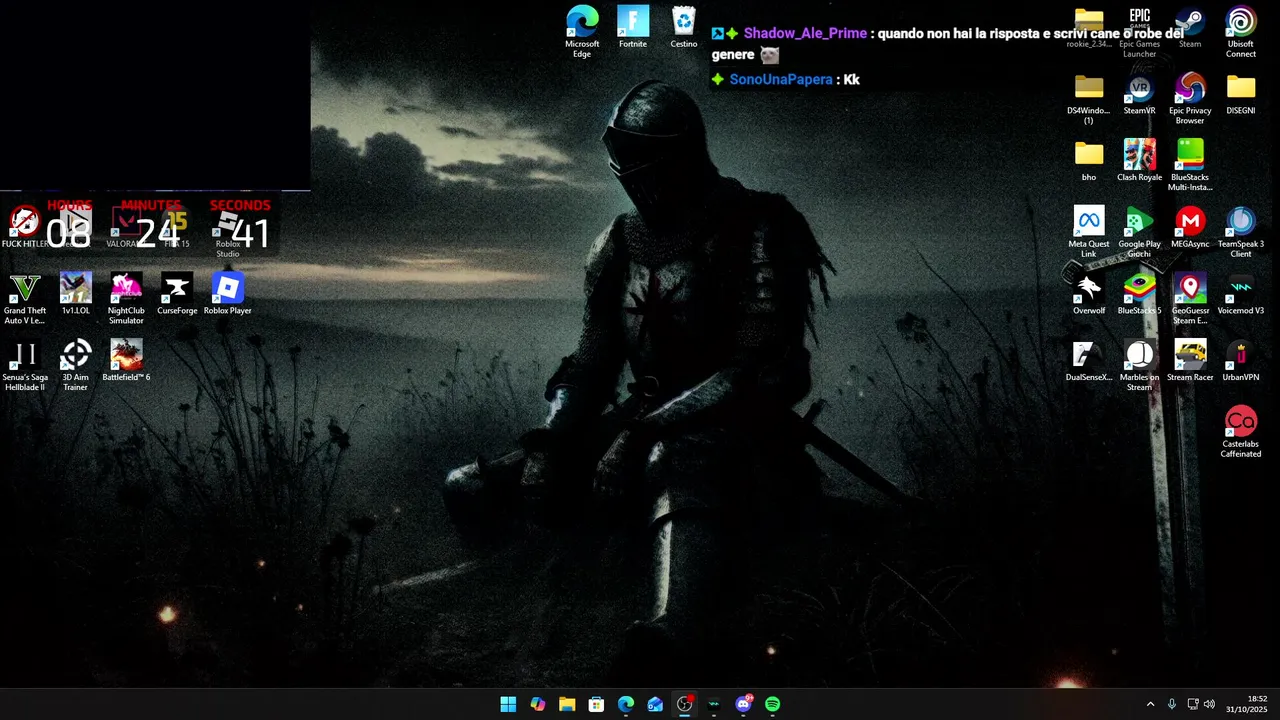This screenshot has width=1280, height=720.
Task: Launch Grand Theft Auto V shortcut
Action: tap(25, 299)
